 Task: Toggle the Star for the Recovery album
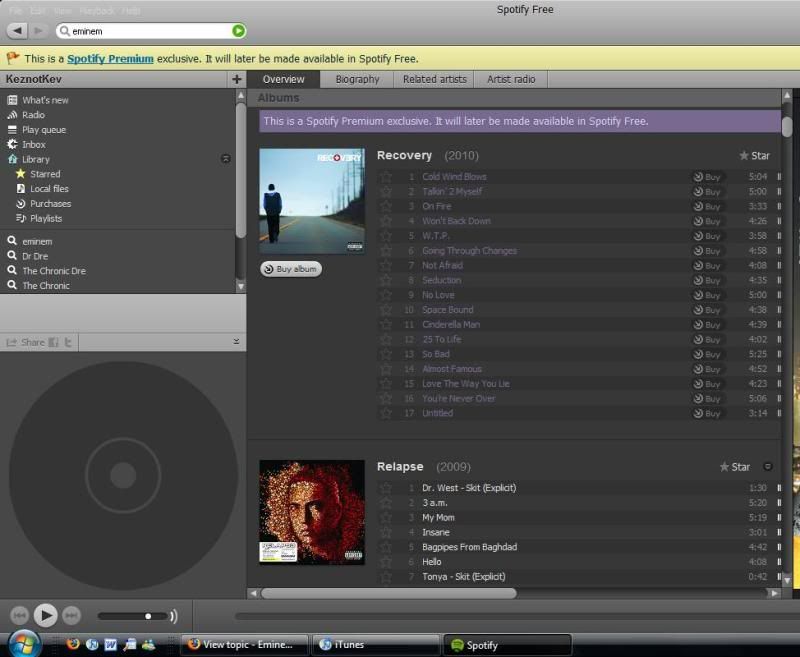click(754, 156)
